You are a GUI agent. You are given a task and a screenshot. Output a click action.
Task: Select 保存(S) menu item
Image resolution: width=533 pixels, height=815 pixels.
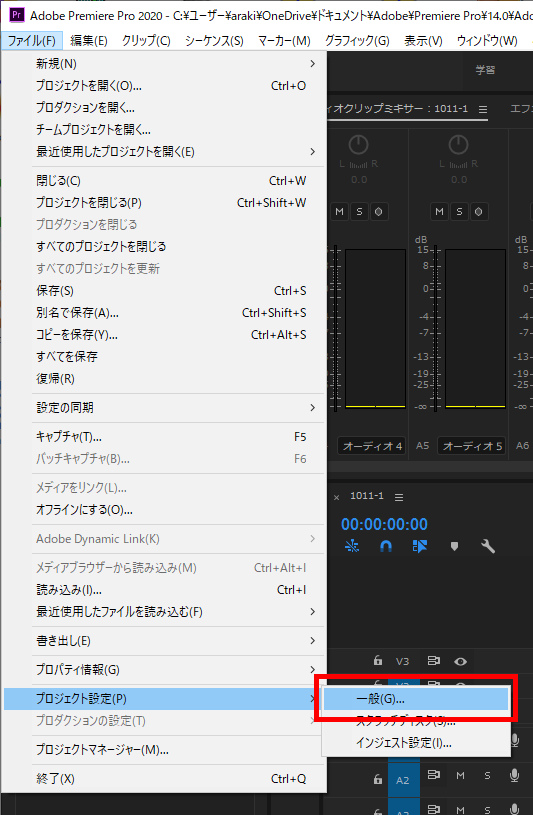click(x=164, y=291)
